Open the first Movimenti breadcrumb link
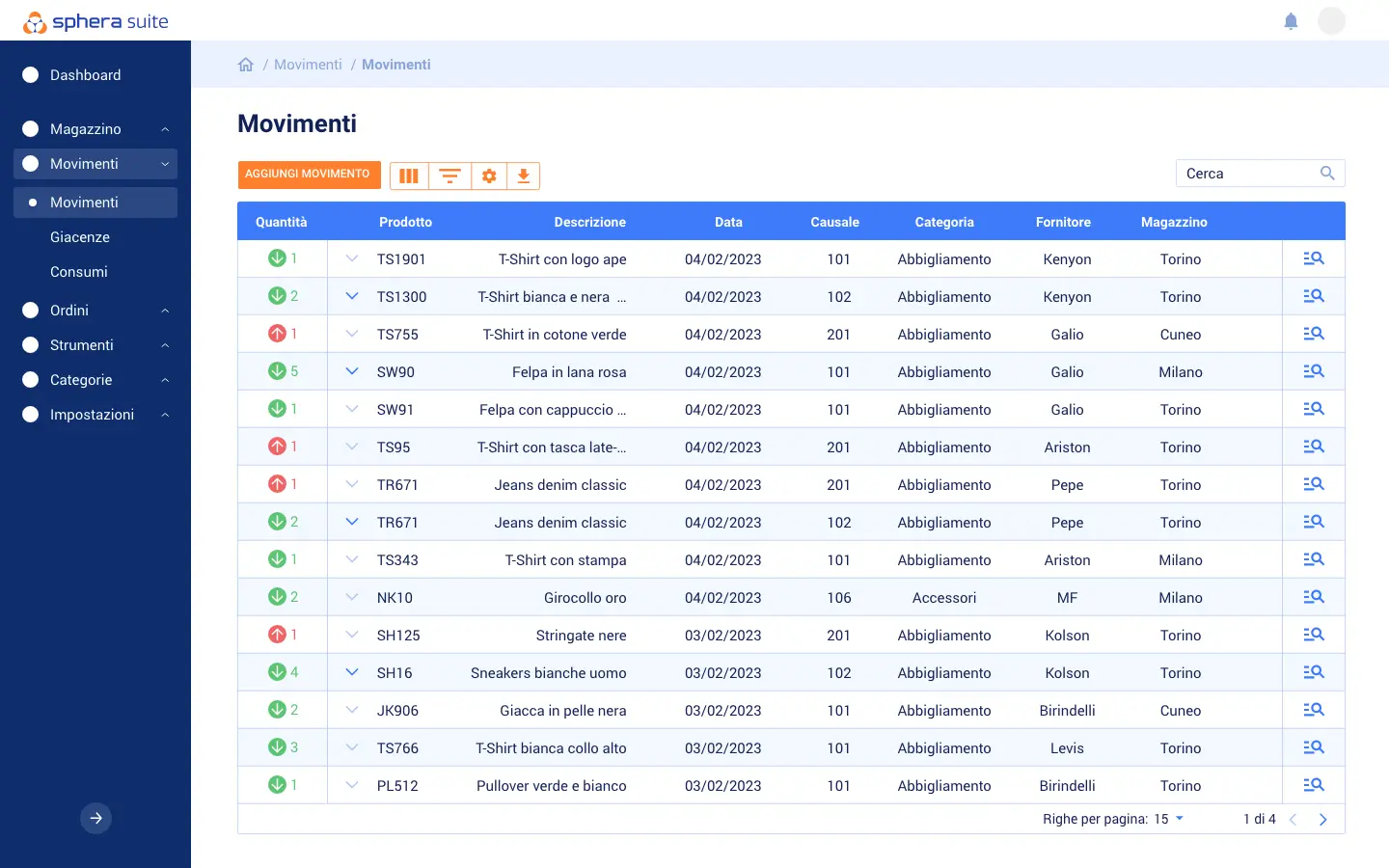This screenshot has height=868, width=1389. coord(308,65)
